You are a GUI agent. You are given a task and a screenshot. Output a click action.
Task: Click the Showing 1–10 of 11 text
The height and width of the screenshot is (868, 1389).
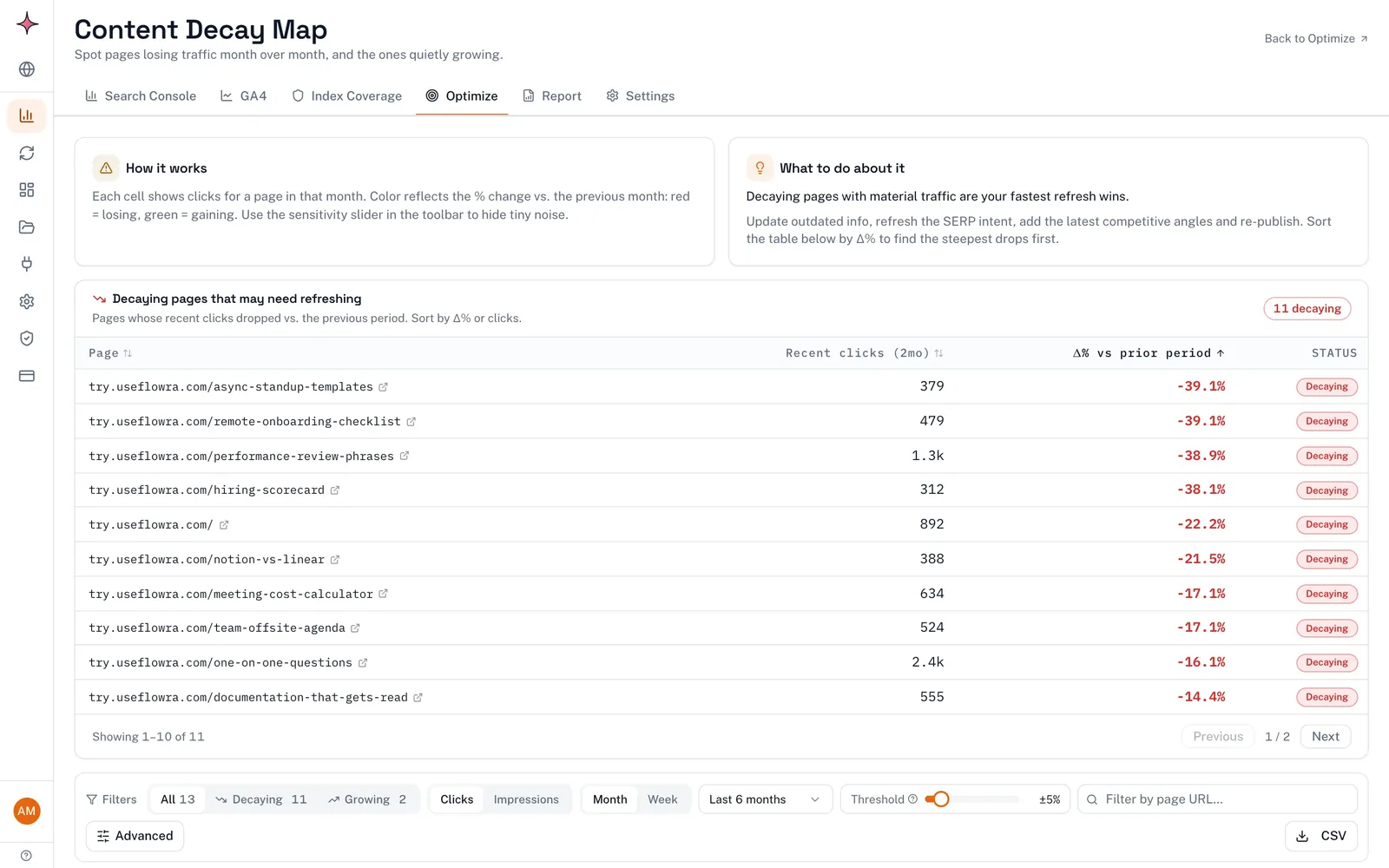[x=148, y=737]
